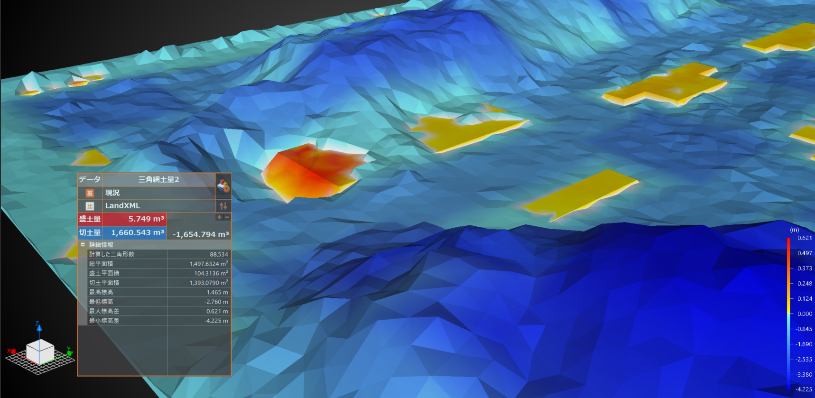Click the cut area value 1,393.0790 m²
815x398 pixels.
coord(209,283)
